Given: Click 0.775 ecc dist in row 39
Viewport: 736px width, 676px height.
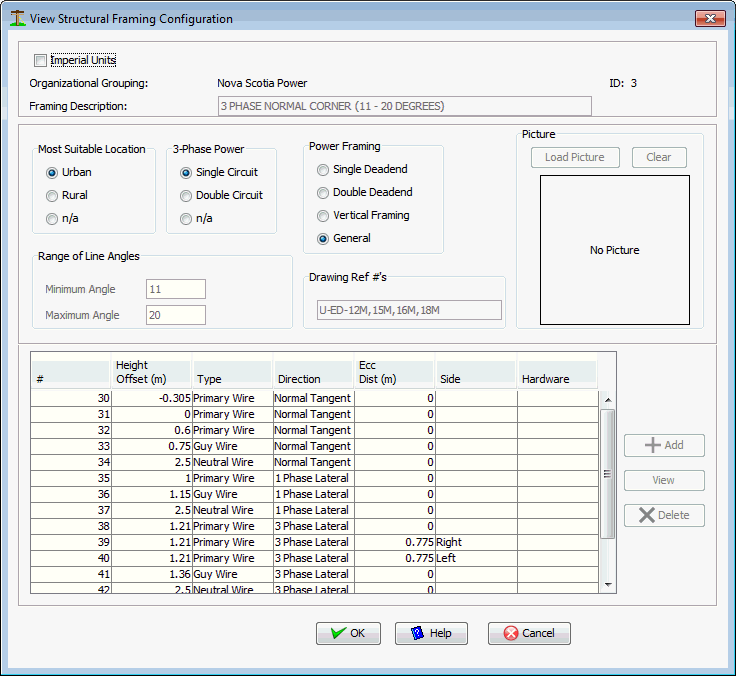Looking at the screenshot, I should point(395,542).
